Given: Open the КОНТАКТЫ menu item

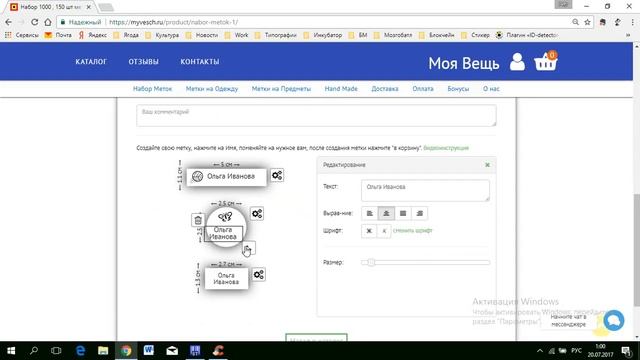Looking at the screenshot, I should (x=200, y=62).
